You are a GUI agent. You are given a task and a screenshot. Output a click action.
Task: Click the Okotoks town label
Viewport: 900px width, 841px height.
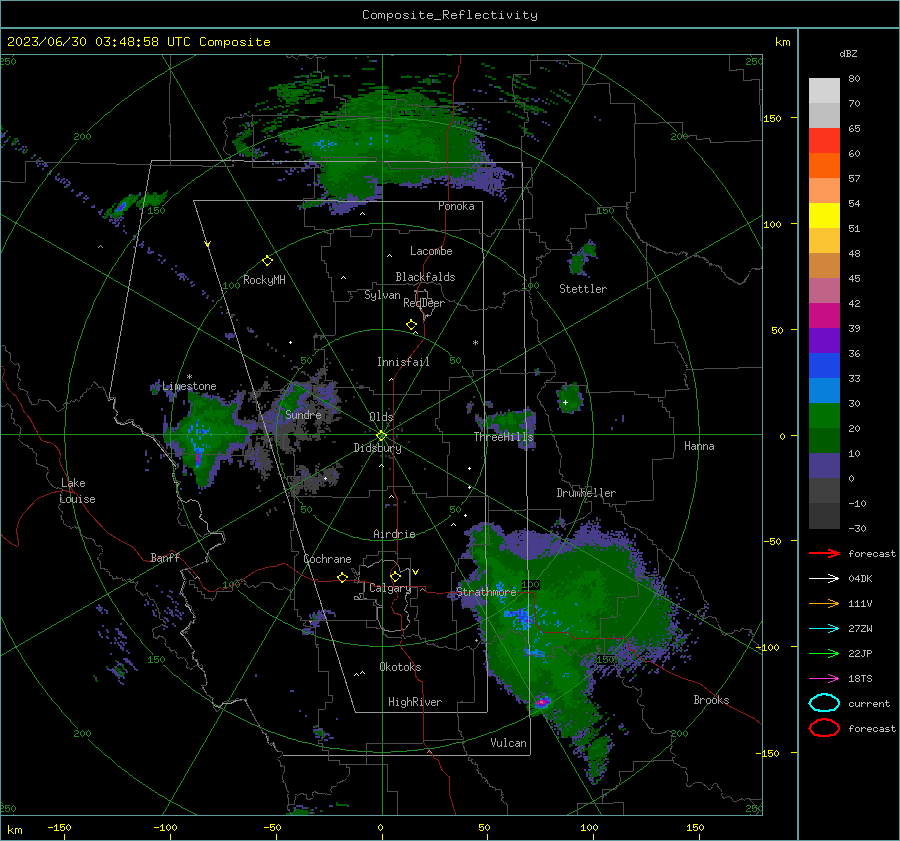400,667
